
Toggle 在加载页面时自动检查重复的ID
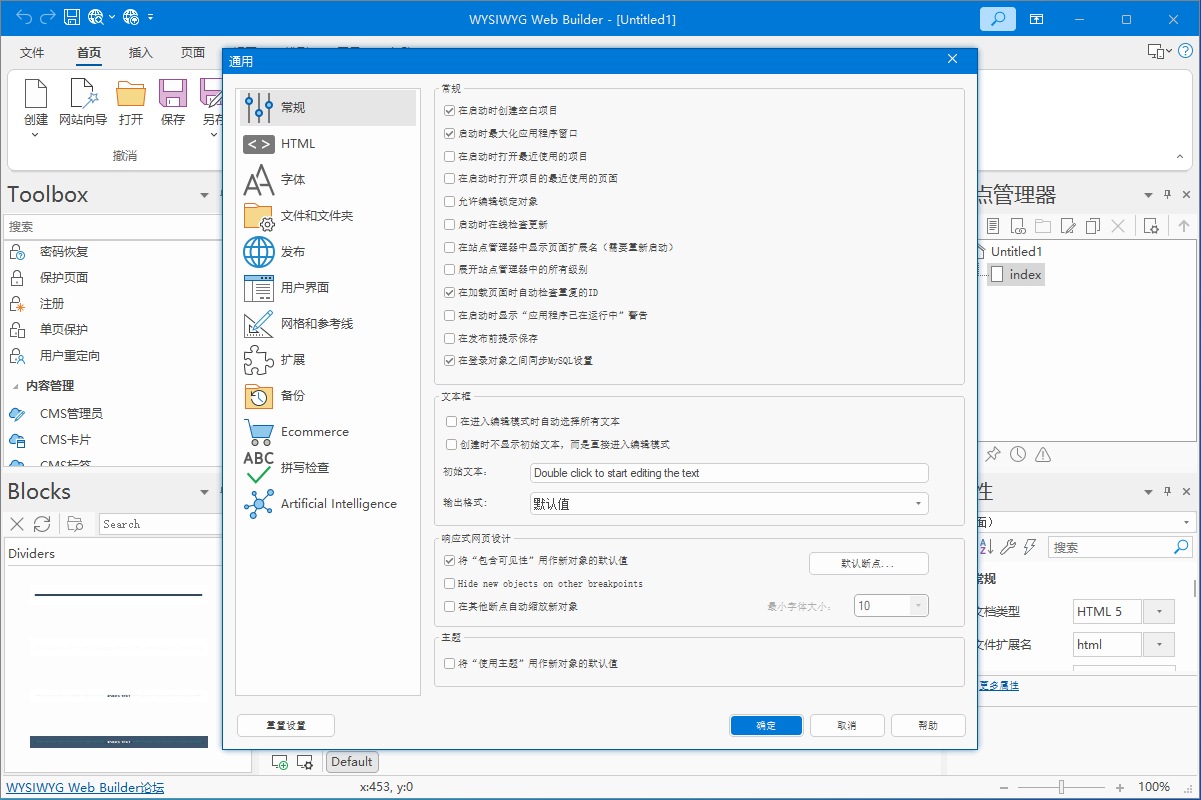(x=449, y=293)
